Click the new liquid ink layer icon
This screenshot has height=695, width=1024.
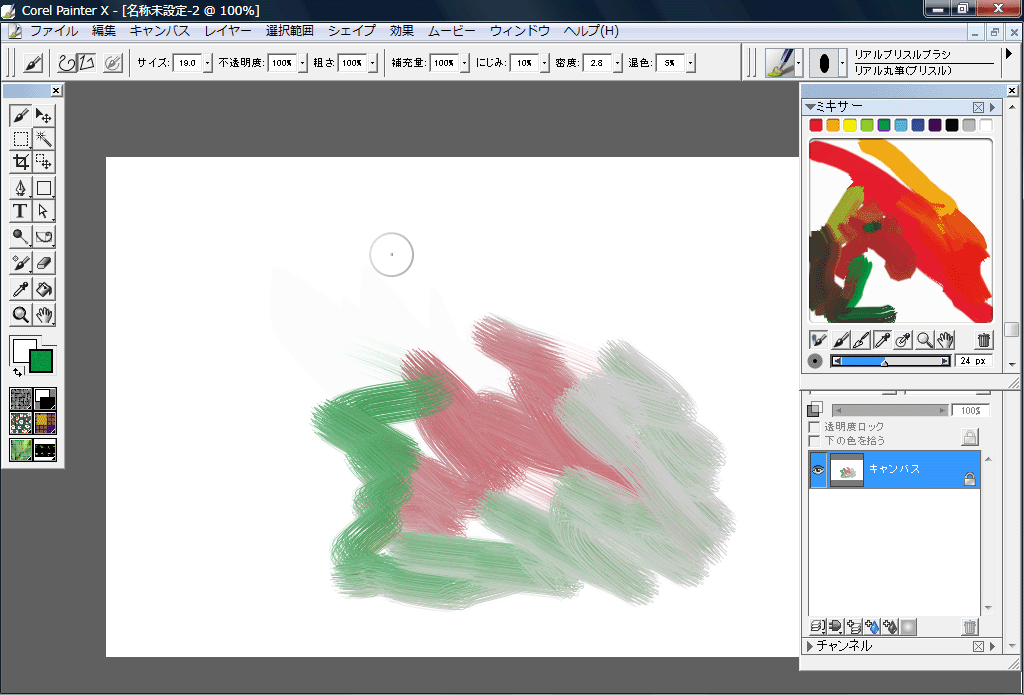point(890,627)
